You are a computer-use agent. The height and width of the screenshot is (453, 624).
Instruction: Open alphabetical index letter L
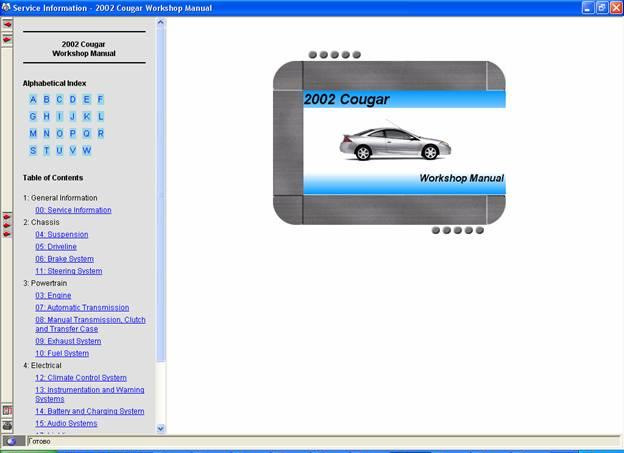coord(101,116)
